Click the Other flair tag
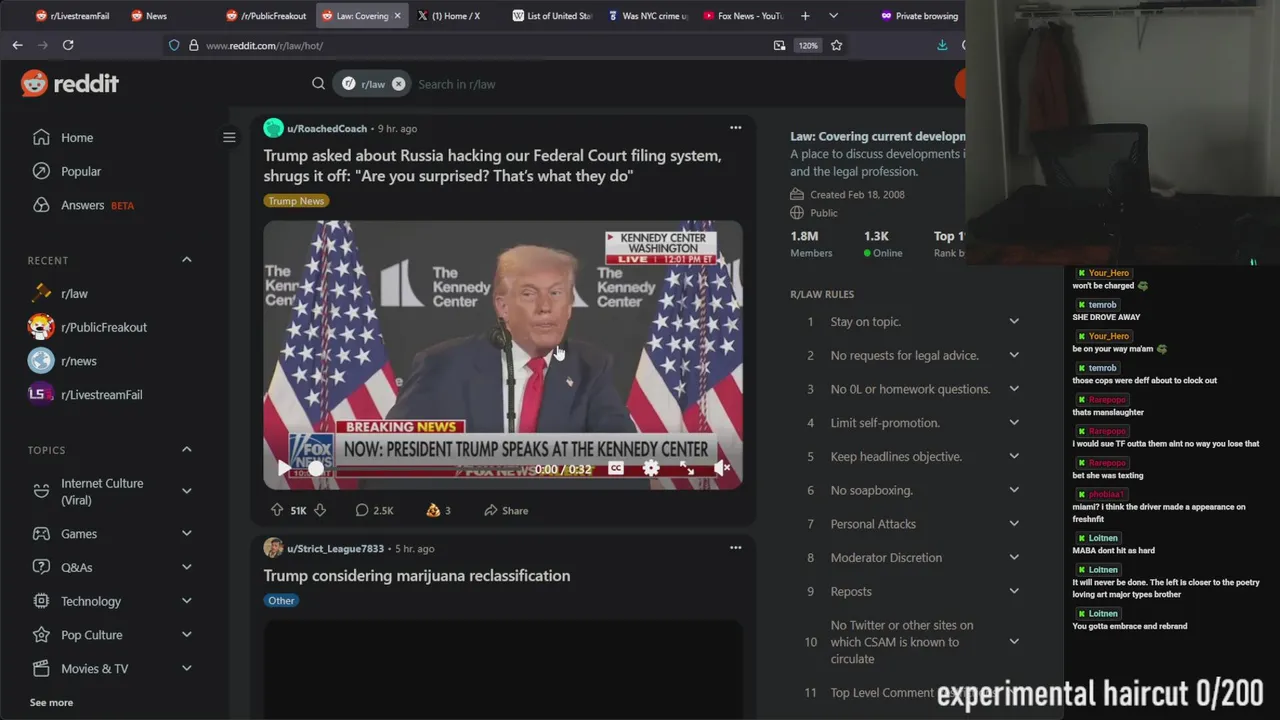1280x720 pixels. [x=281, y=601]
